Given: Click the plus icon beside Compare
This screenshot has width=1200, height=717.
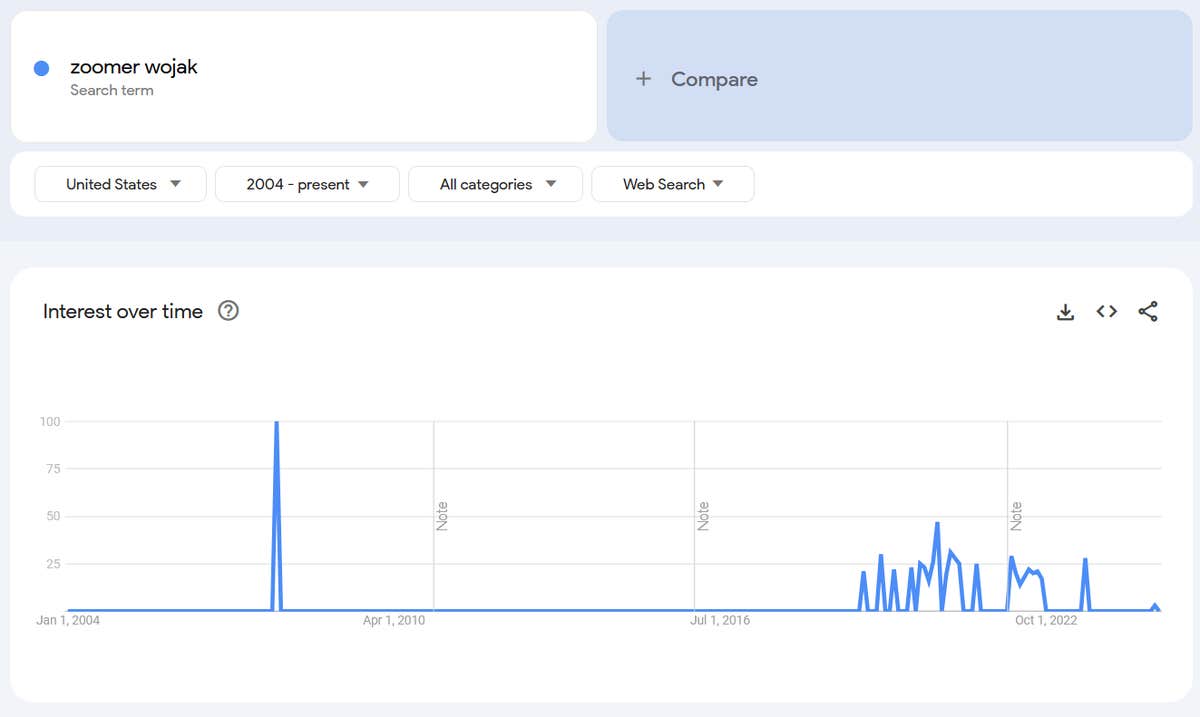Looking at the screenshot, I should click(643, 79).
